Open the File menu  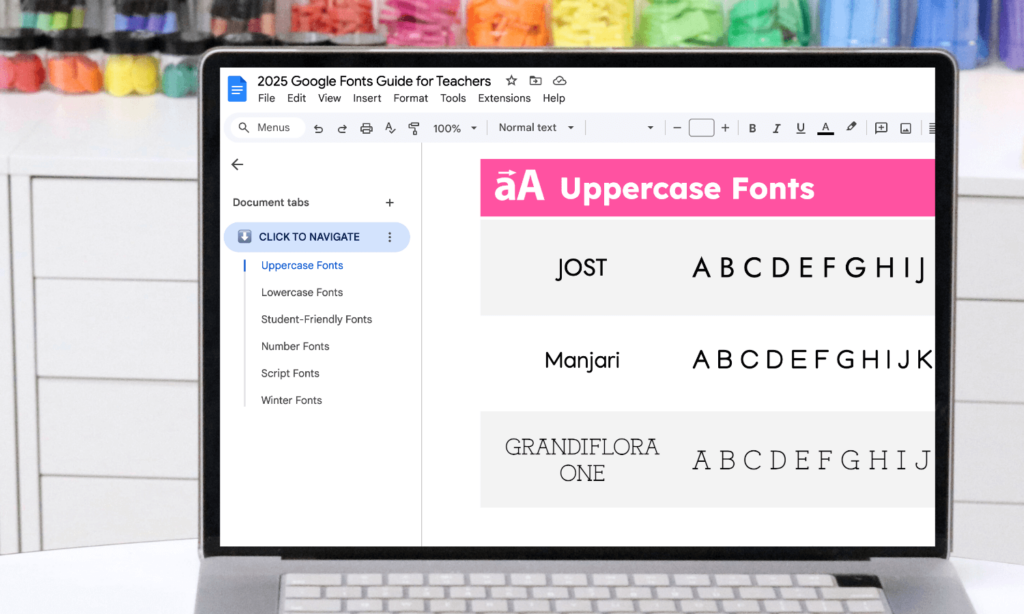(266, 98)
